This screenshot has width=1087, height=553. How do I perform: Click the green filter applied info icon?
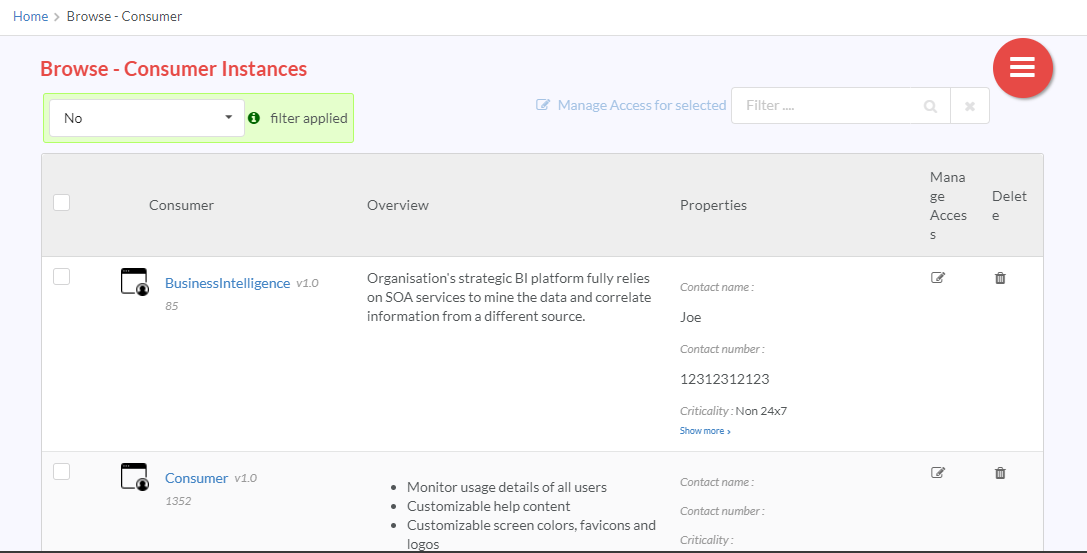[x=254, y=118]
